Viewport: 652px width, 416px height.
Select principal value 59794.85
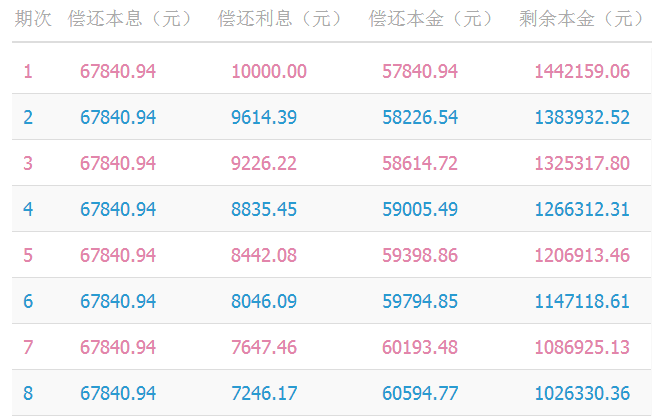(x=420, y=301)
